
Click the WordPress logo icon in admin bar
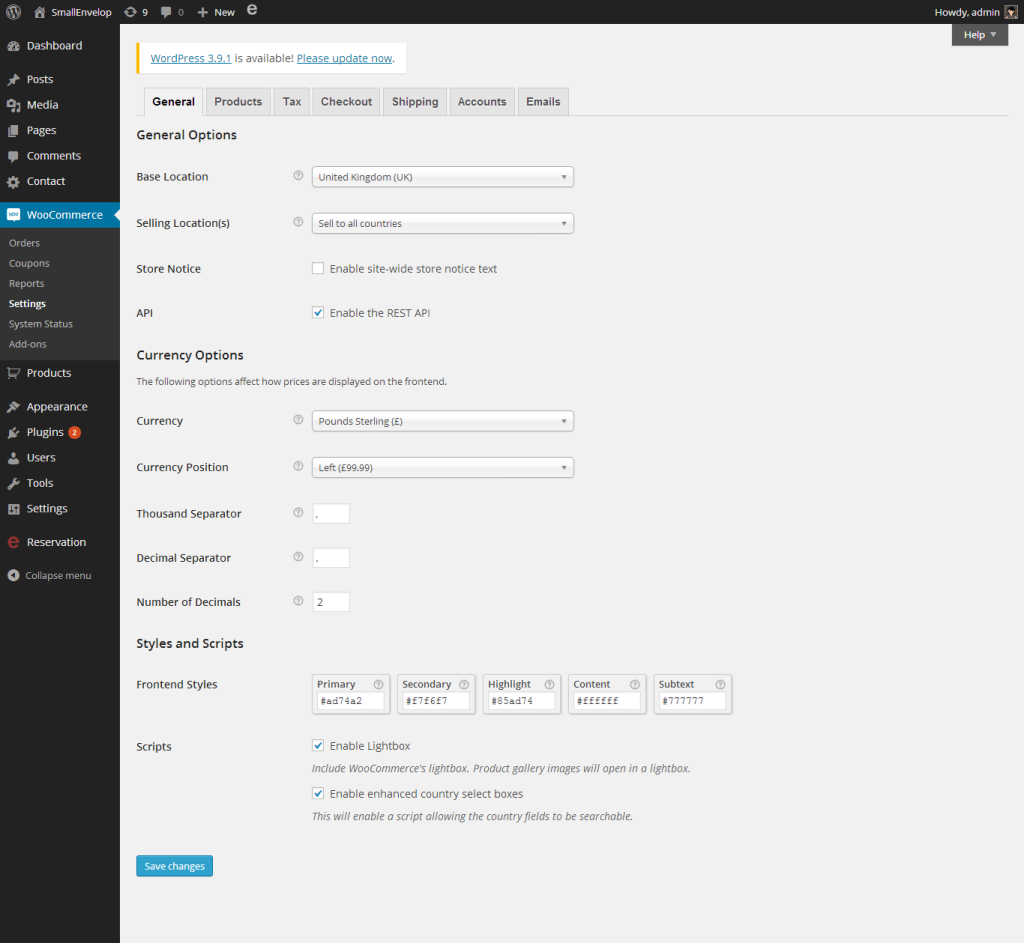pos(13,12)
